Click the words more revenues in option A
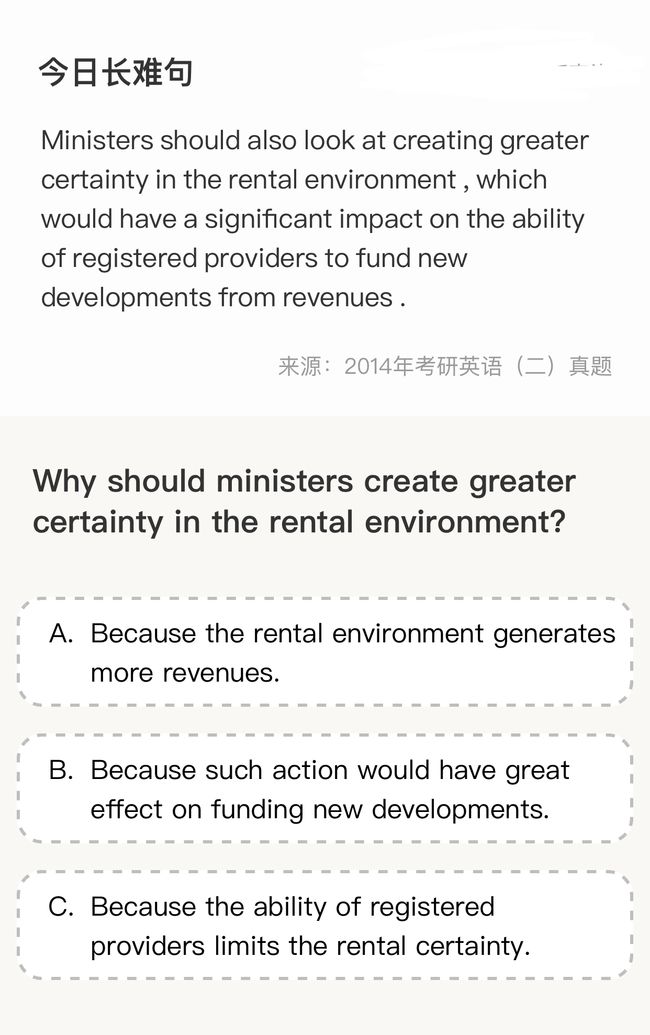 (x=185, y=673)
